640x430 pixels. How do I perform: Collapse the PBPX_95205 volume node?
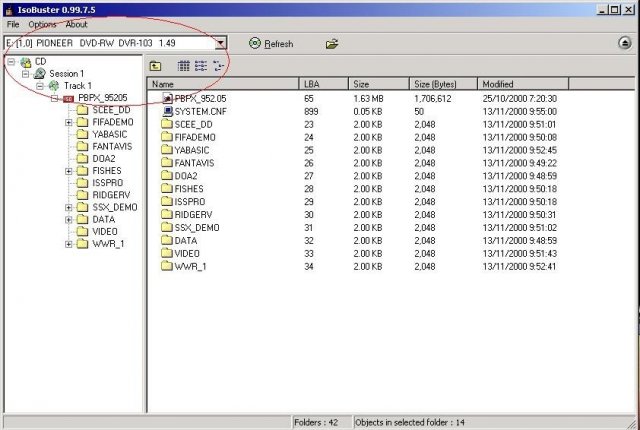[x=54, y=98]
